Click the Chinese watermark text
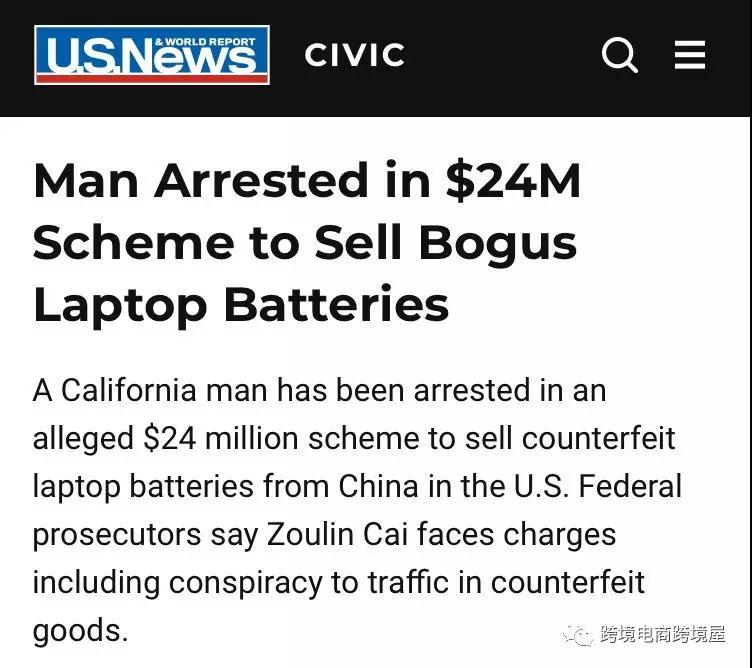Image resolution: width=752 pixels, height=668 pixels. (662, 634)
